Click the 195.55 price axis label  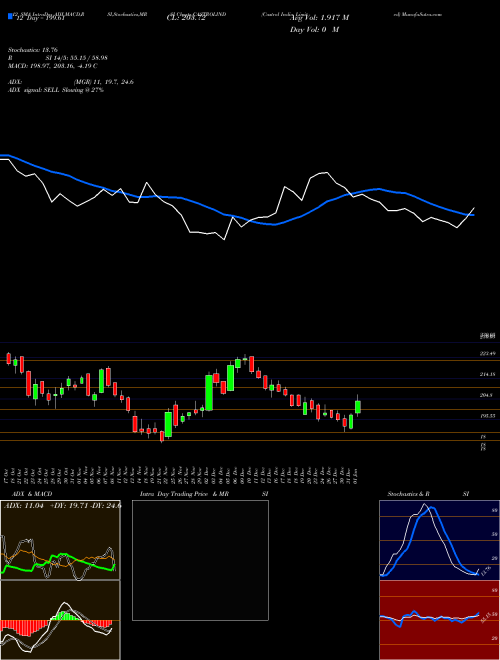(x=487, y=416)
